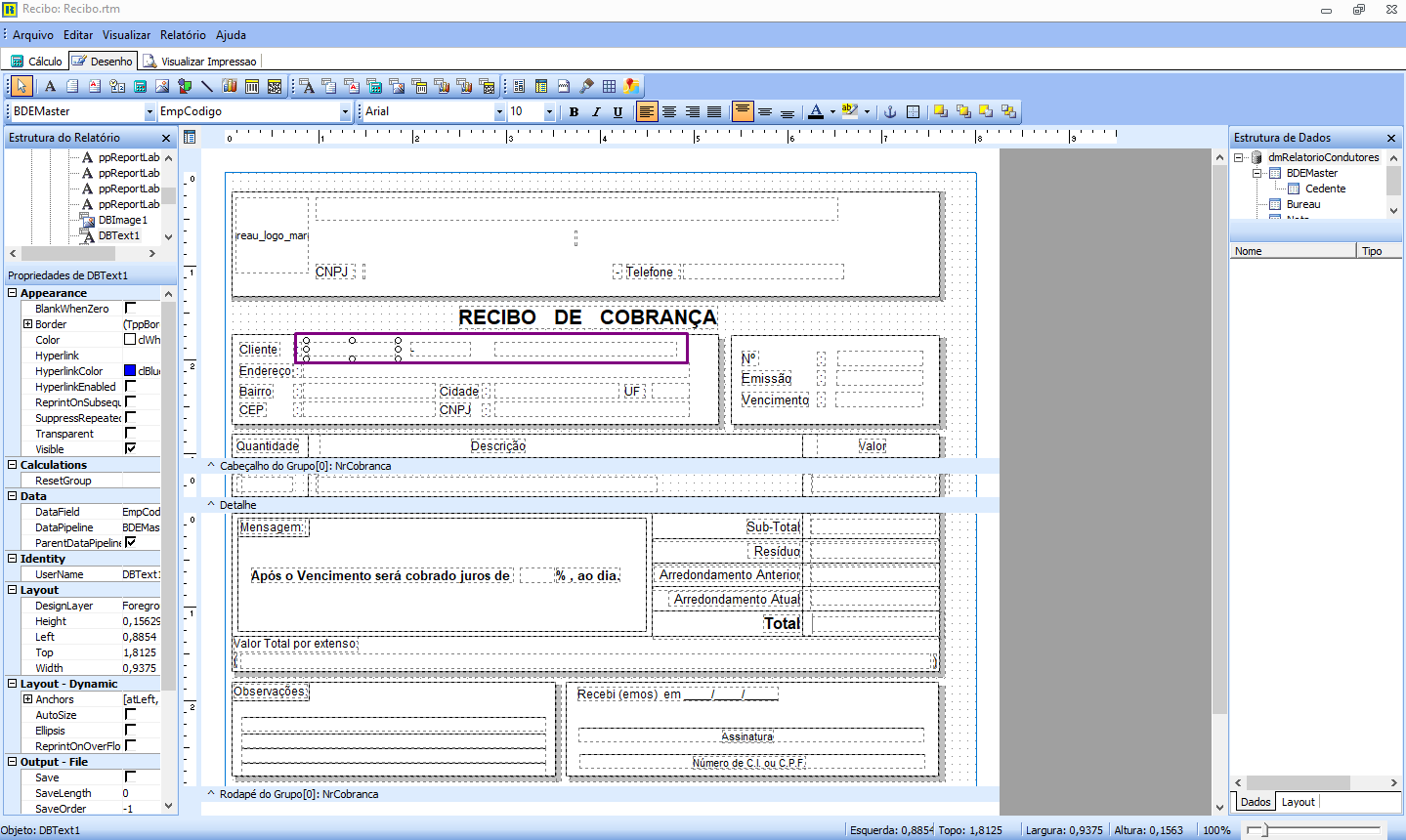The height and width of the screenshot is (840, 1406).
Task: Pick the Line drawing tool
Action: click(x=207, y=86)
